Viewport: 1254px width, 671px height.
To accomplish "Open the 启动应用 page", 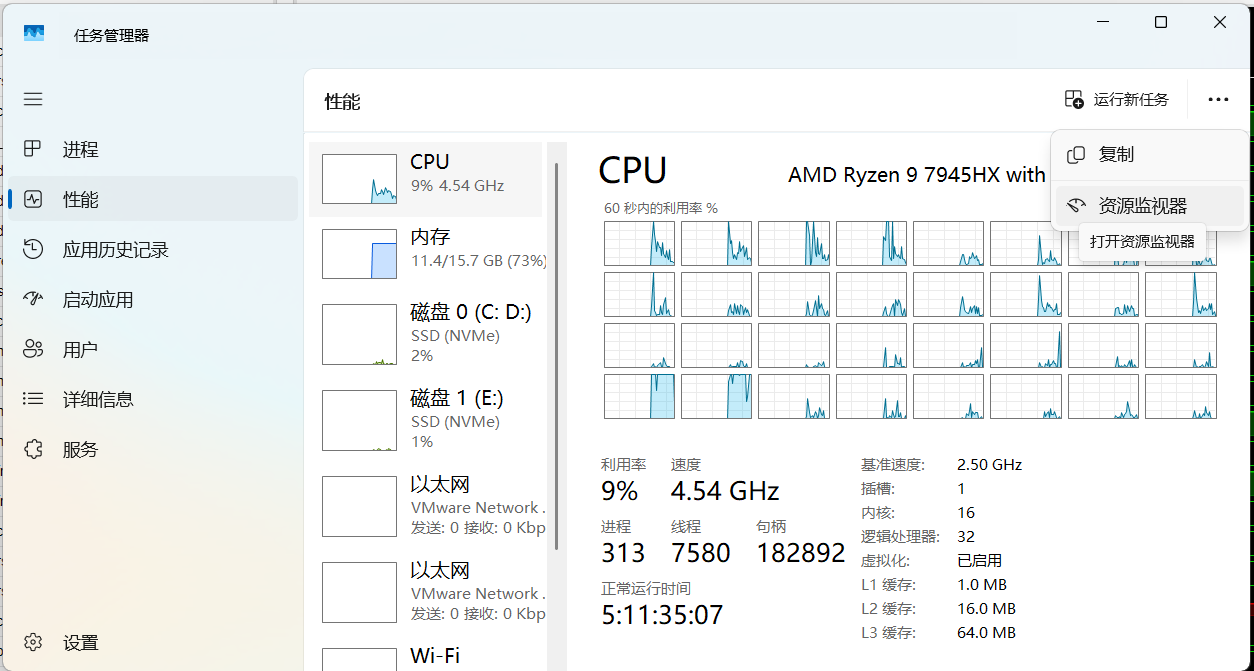I will [x=153, y=299].
